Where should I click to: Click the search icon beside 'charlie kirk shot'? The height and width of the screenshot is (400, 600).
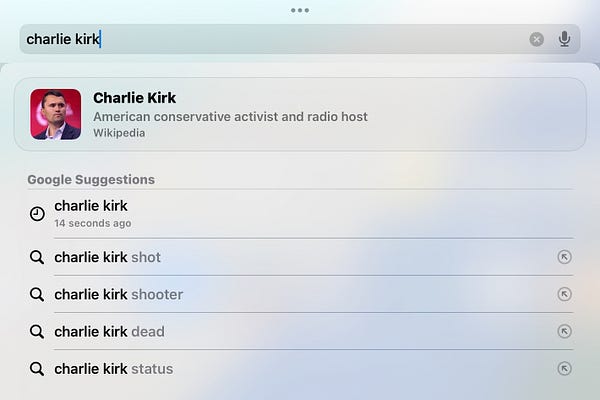point(37,257)
